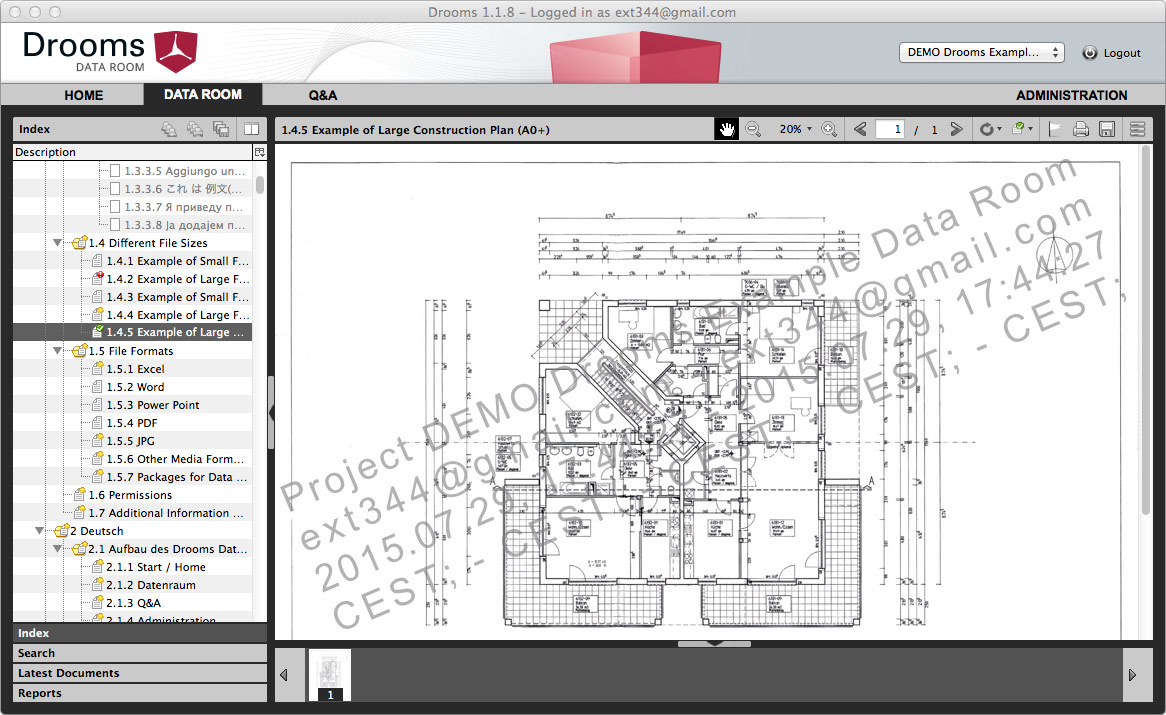This screenshot has height=715, width=1166.
Task: Toggle the split panel layout icon
Action: coord(251,129)
